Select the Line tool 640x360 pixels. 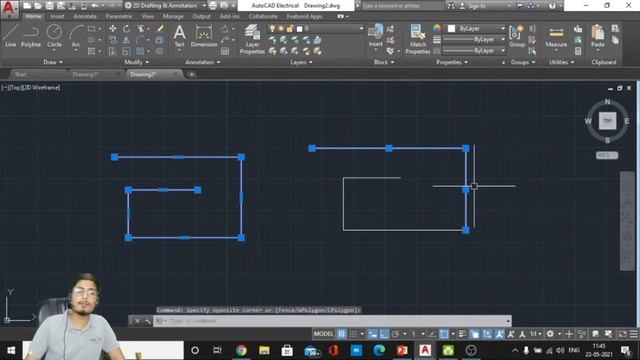tap(11, 36)
